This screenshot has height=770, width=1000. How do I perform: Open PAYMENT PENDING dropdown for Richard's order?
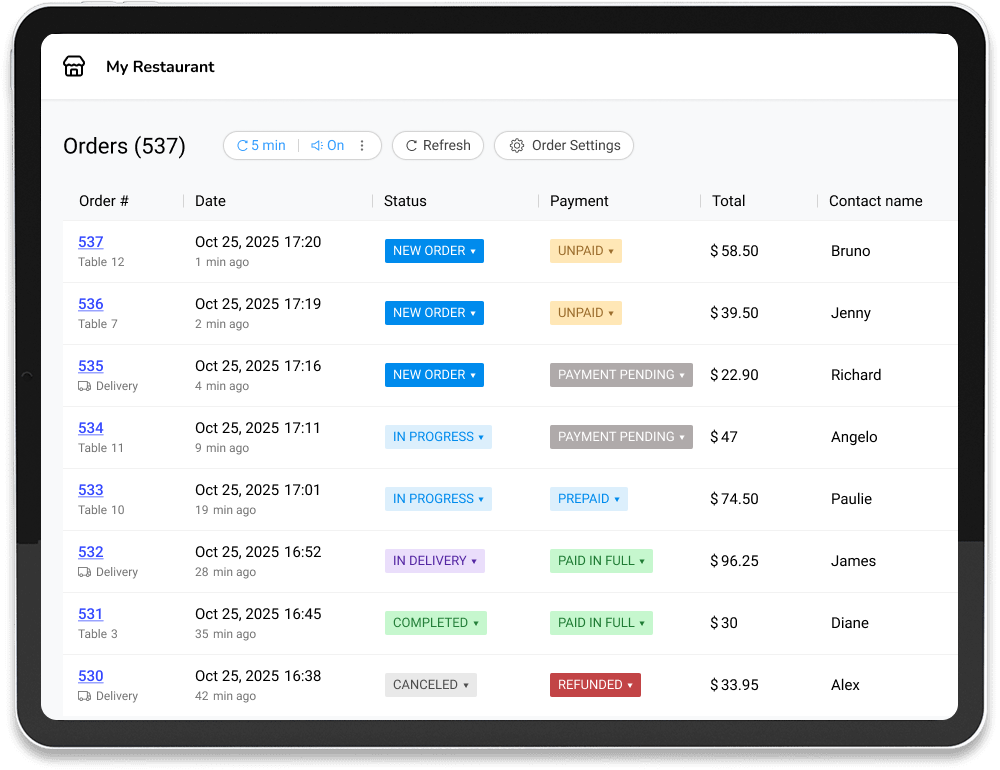pos(621,375)
